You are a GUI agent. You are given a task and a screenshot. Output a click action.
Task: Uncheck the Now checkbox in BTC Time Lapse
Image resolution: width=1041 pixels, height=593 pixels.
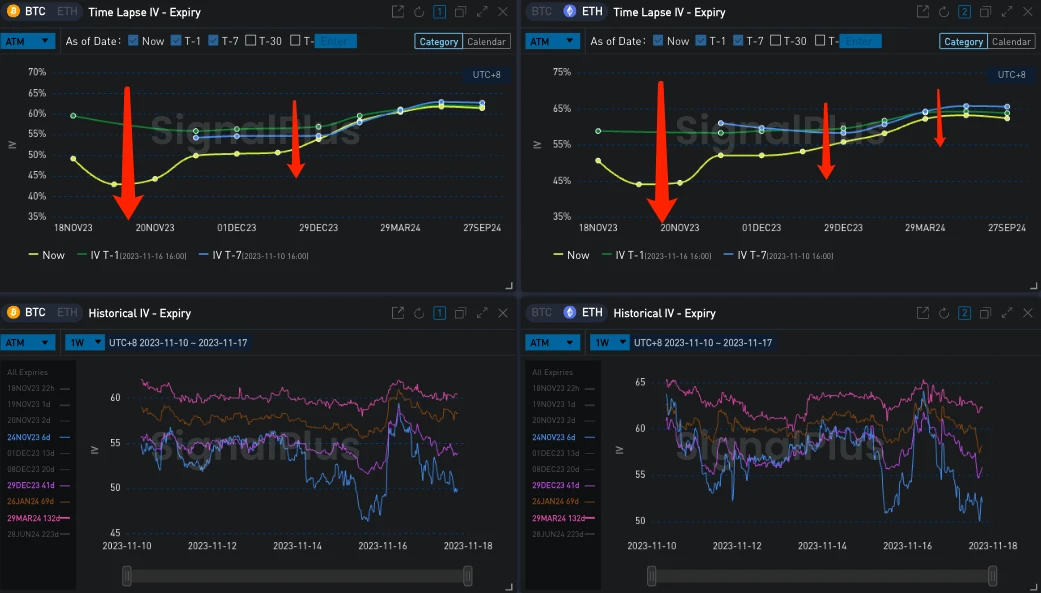coord(133,41)
